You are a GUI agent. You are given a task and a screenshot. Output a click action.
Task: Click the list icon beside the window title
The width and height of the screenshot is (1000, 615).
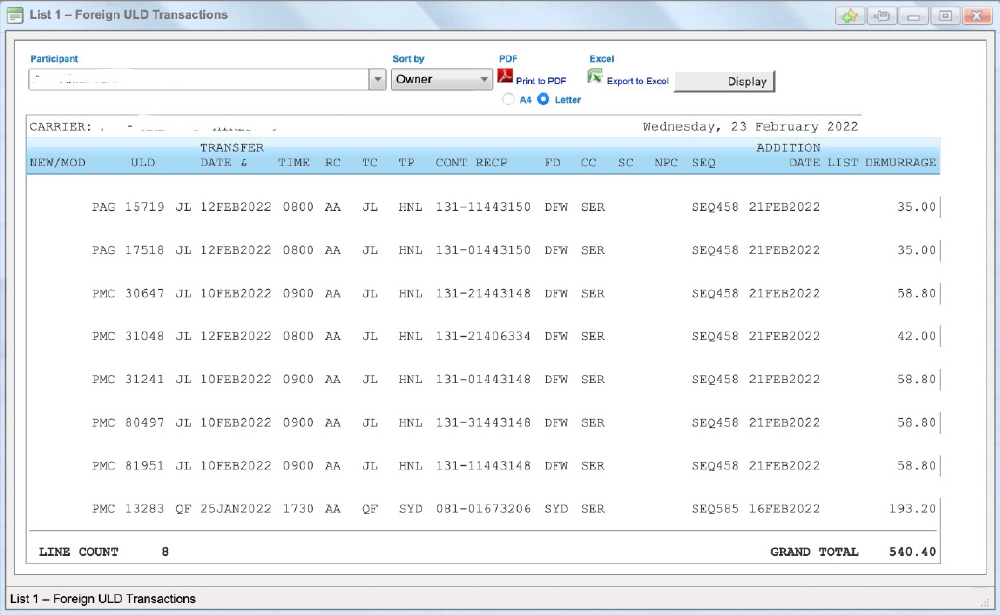click(15, 15)
